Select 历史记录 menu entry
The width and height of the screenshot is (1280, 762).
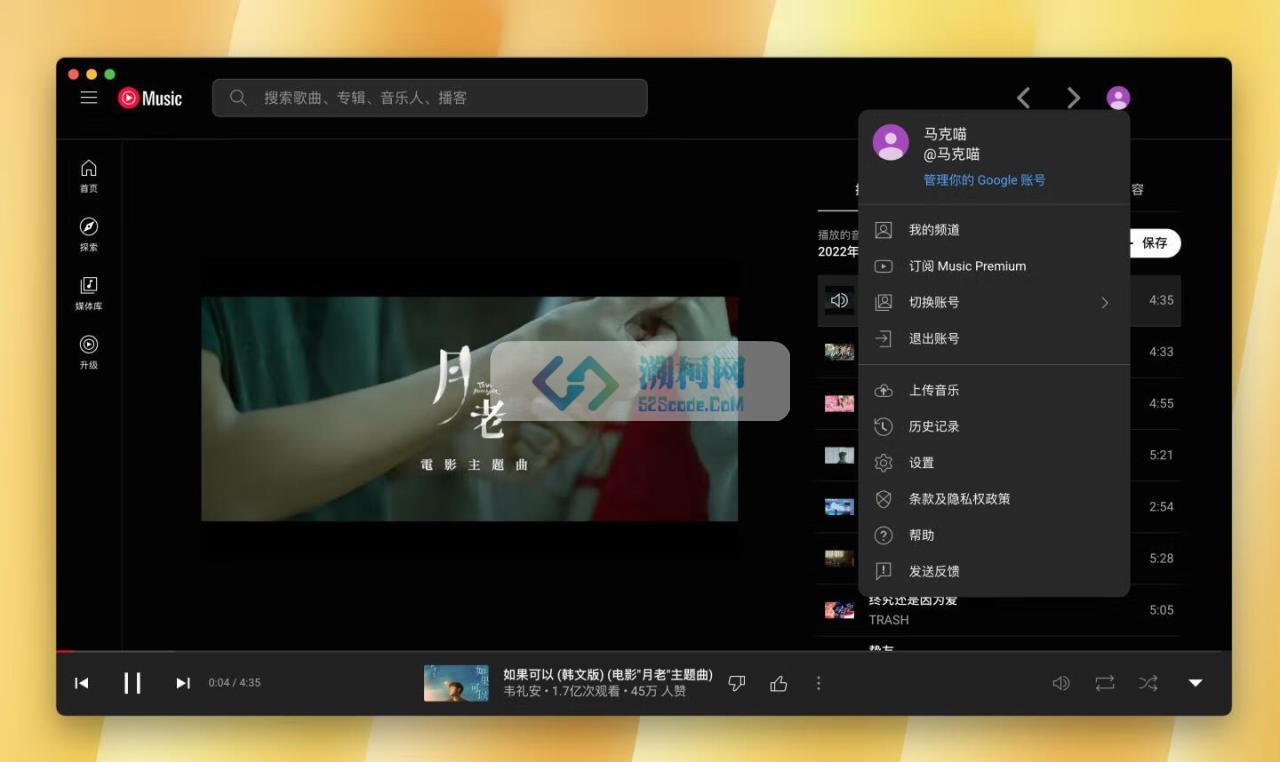994,426
